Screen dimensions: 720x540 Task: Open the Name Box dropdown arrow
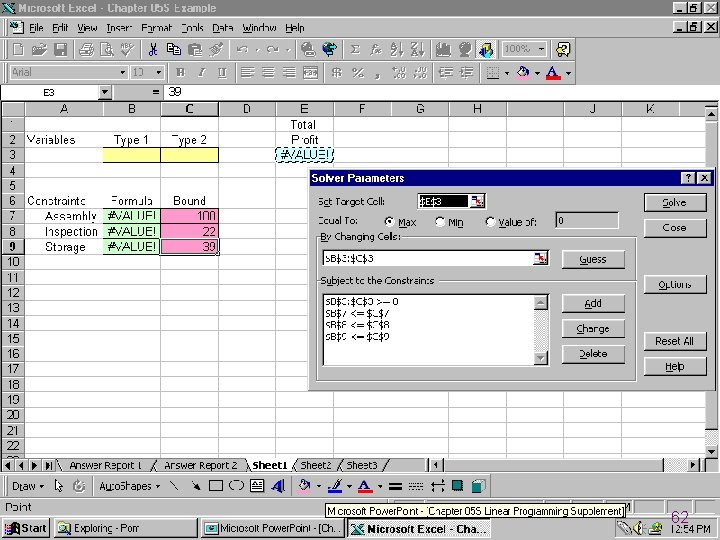point(105,92)
